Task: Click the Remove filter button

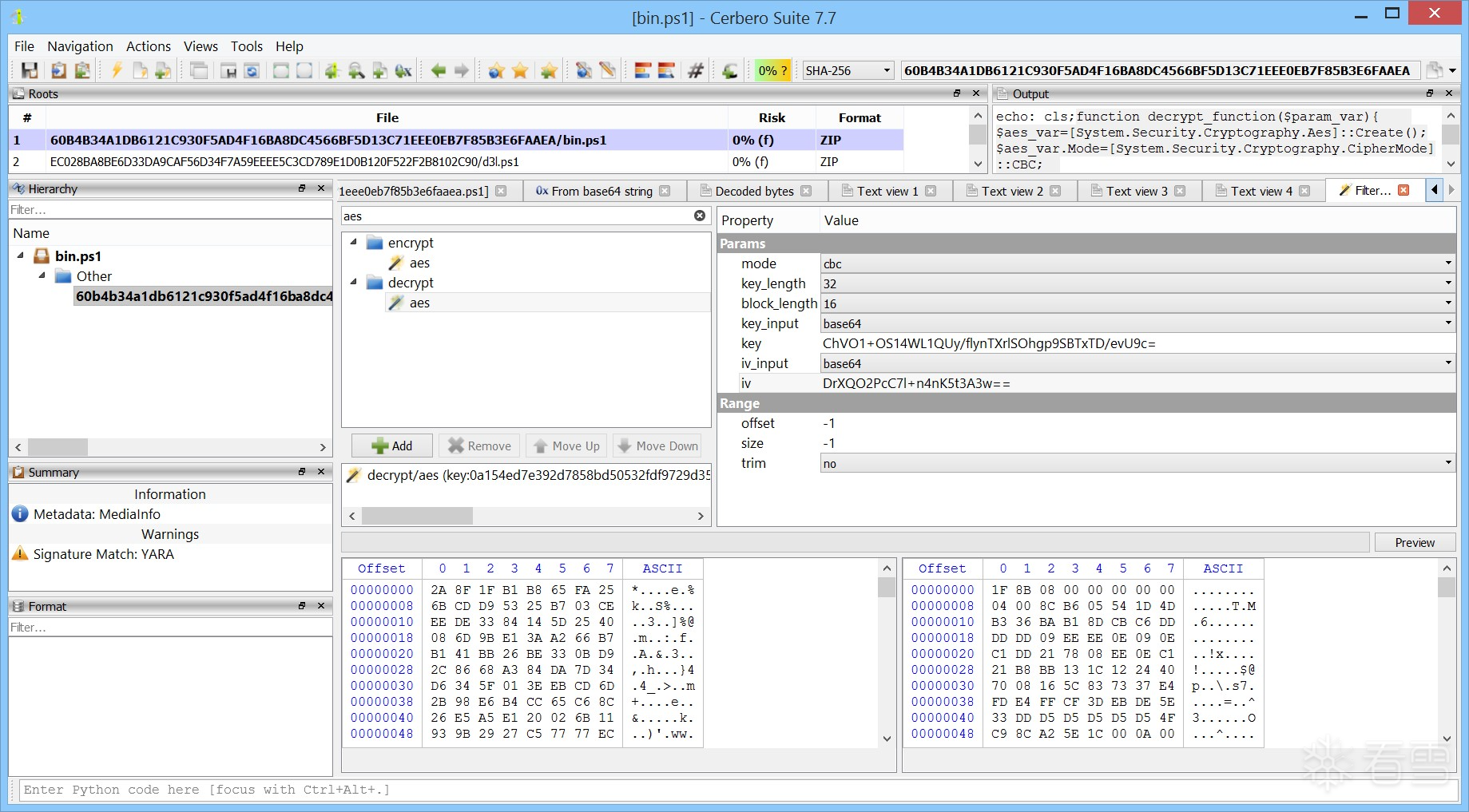Action: (x=479, y=446)
